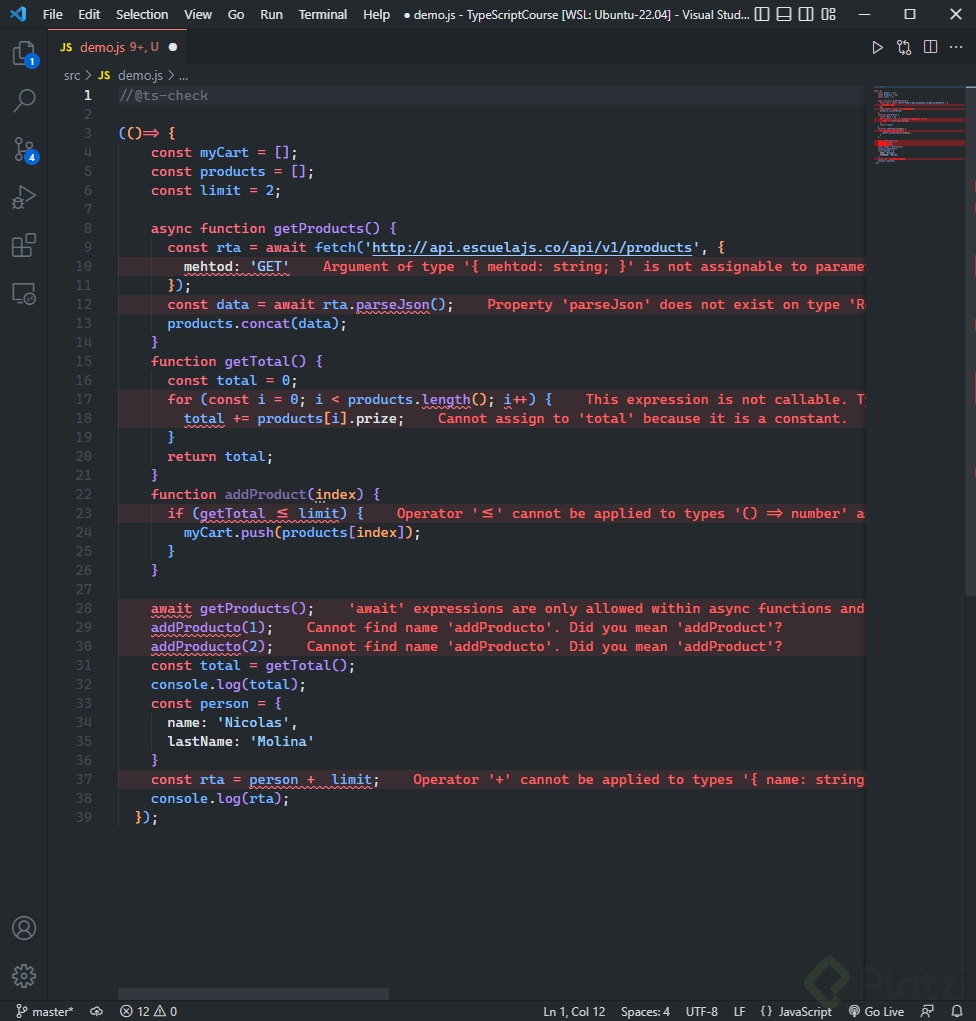Toggle the primary side bar layout icon
The height and width of the screenshot is (1021, 976).
pos(762,14)
